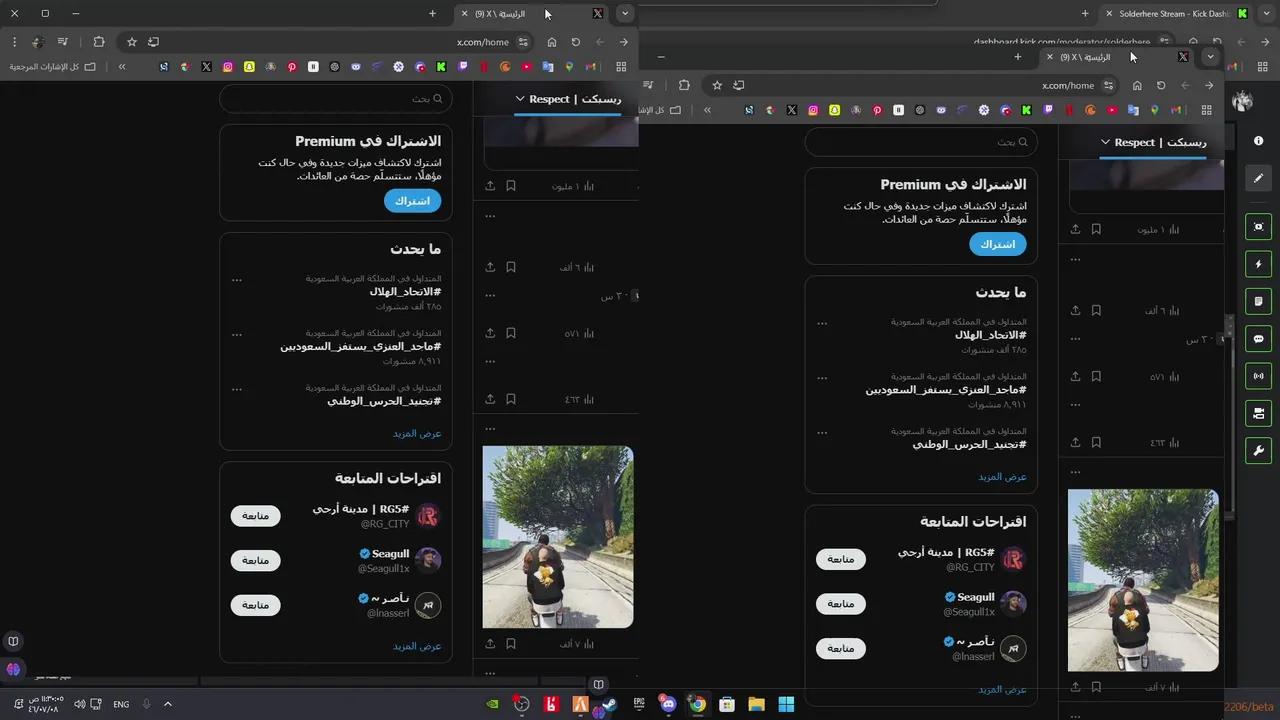This screenshot has width=1280, height=720.
Task: Click the wrench tools icon in Kick sidebar
Action: 1258,451
